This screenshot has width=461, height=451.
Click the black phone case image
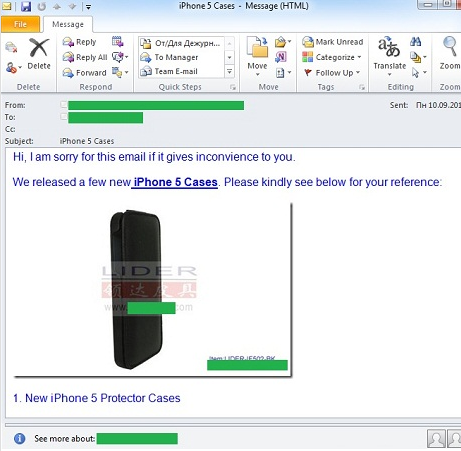point(136,289)
